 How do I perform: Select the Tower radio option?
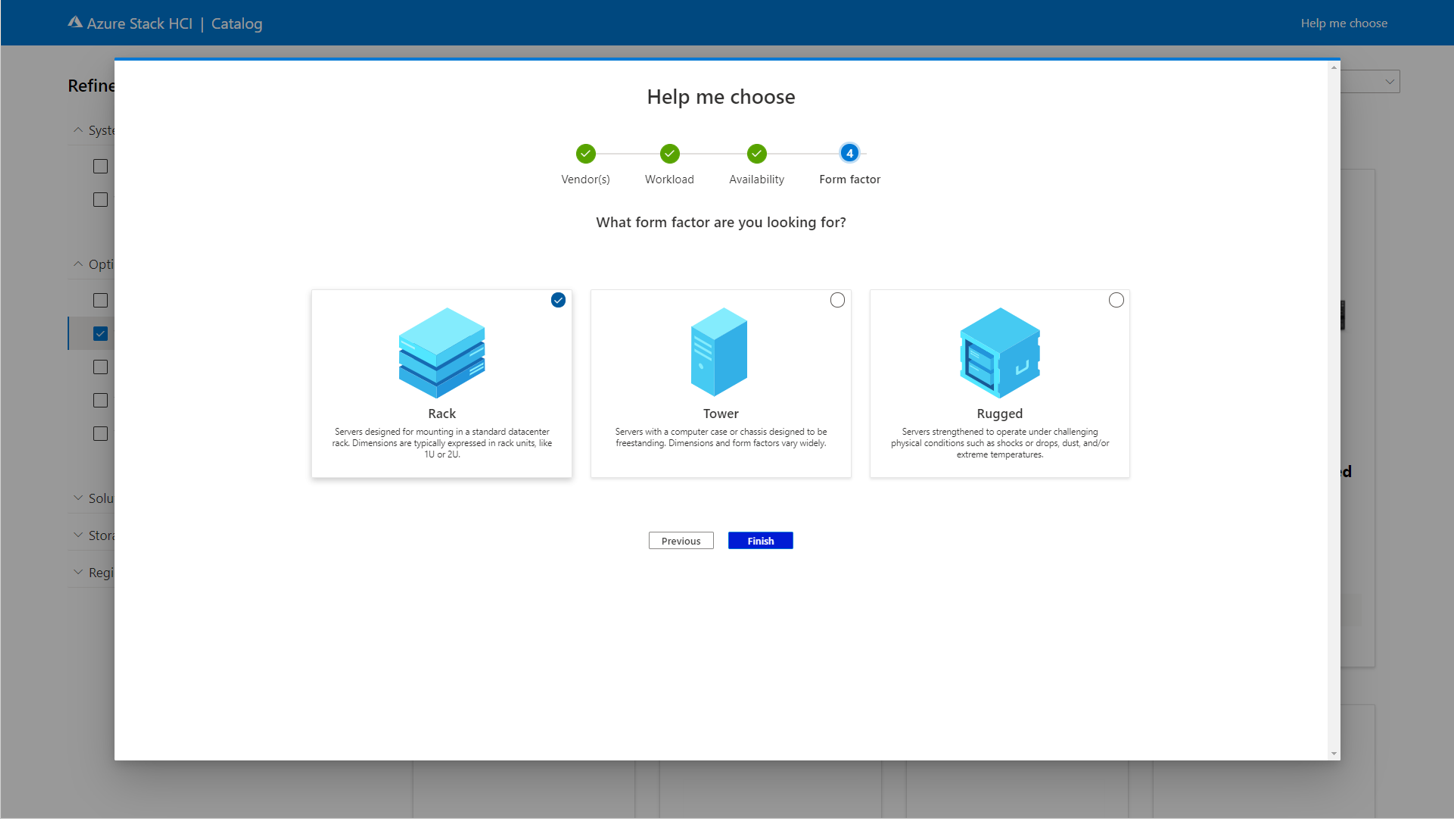837,300
